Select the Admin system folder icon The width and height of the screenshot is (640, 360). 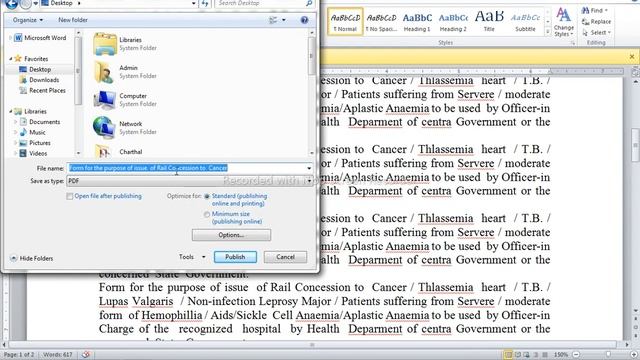click(104, 72)
